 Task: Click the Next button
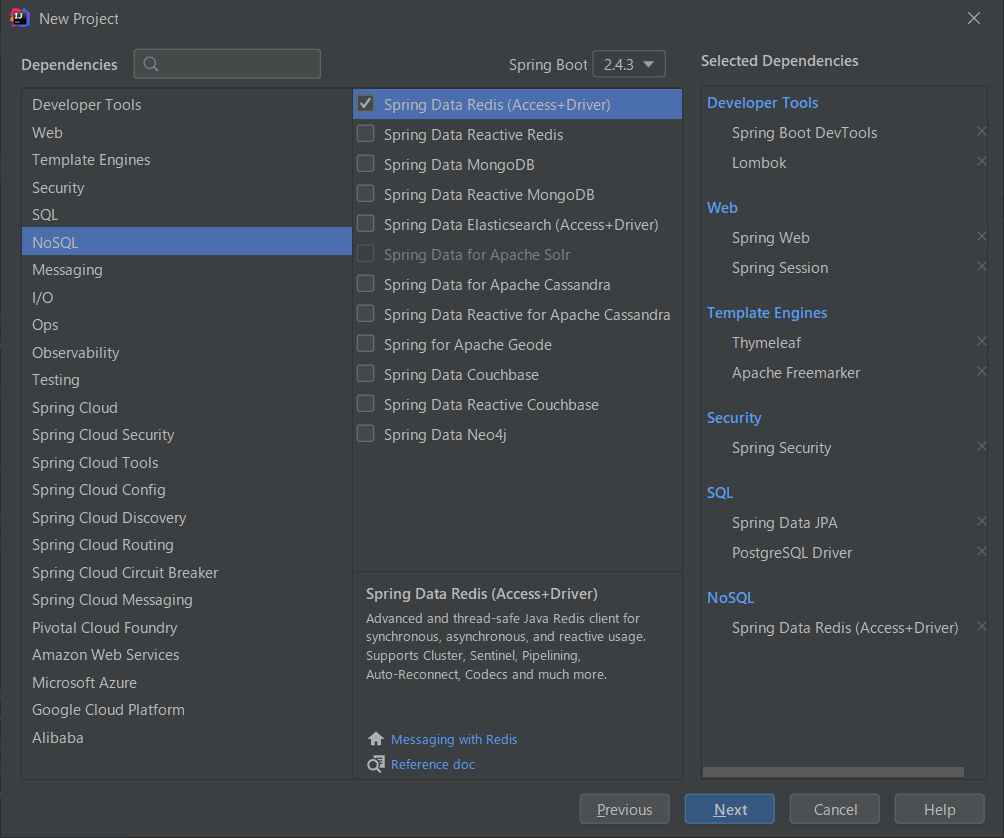[729, 809]
